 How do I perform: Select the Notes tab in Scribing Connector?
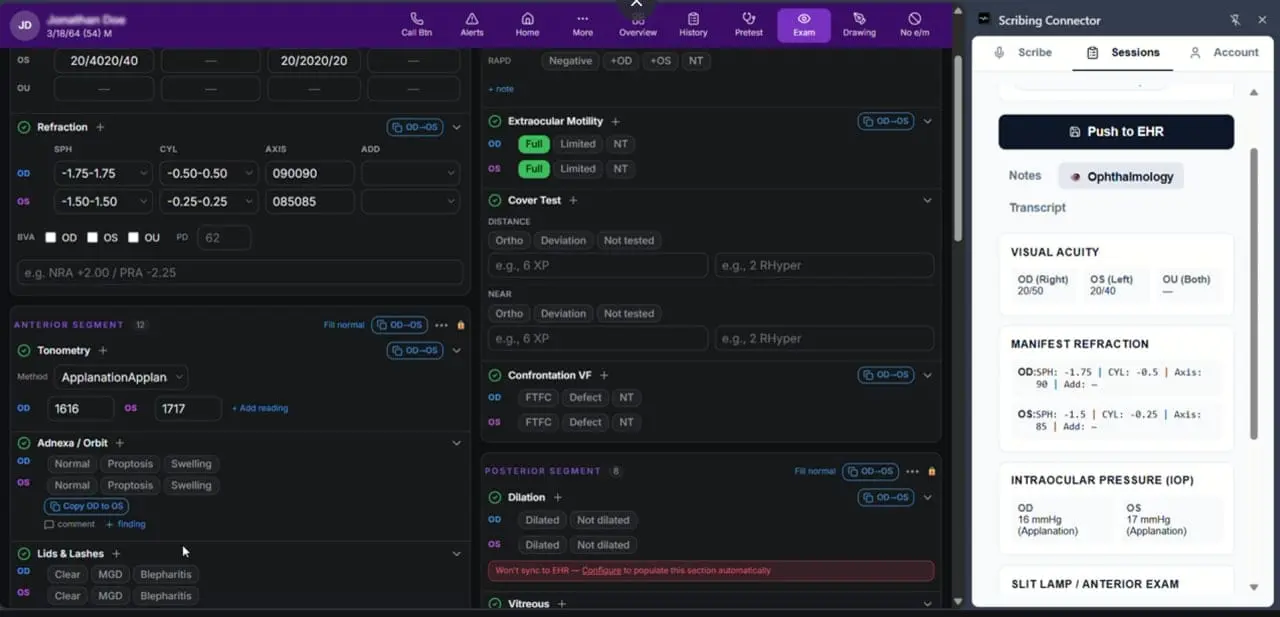coord(1025,175)
